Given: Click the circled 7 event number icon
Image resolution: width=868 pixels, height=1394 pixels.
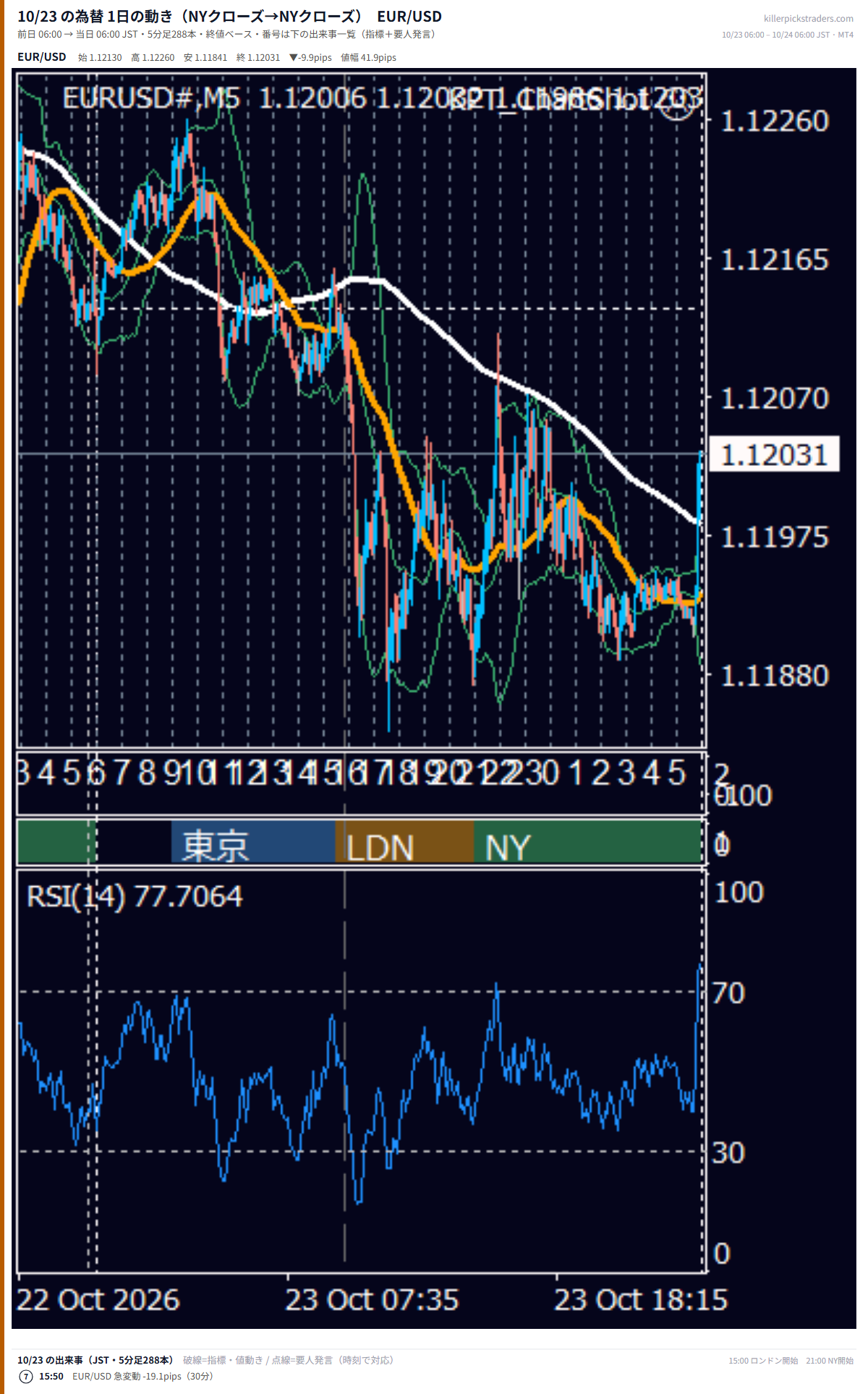Looking at the screenshot, I should pos(26,1376).
